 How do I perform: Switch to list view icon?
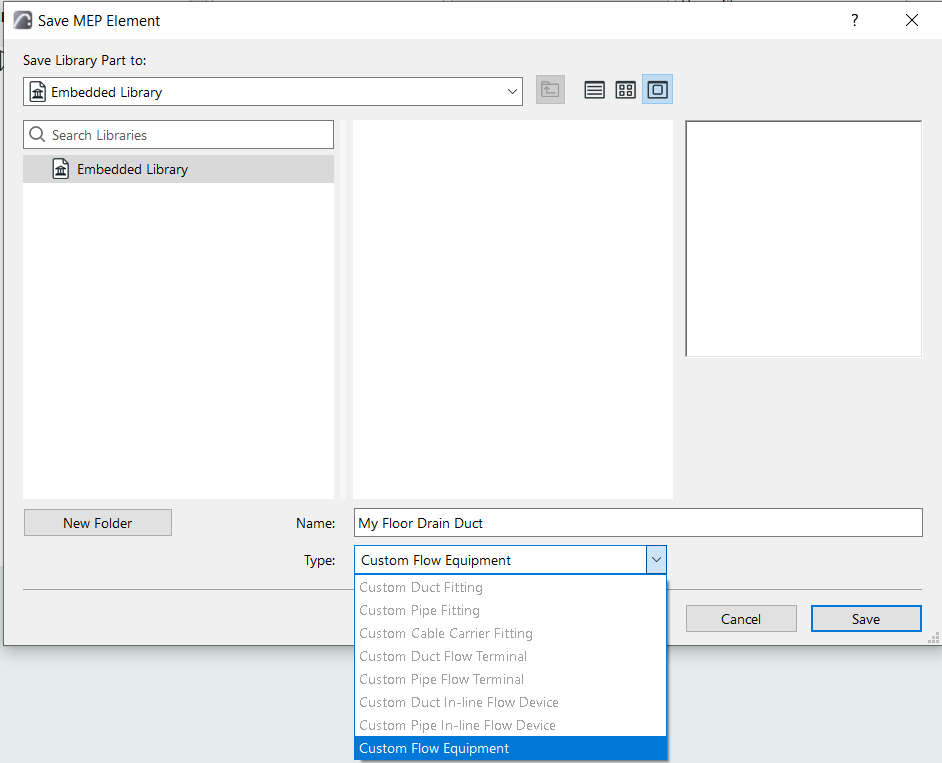594,90
